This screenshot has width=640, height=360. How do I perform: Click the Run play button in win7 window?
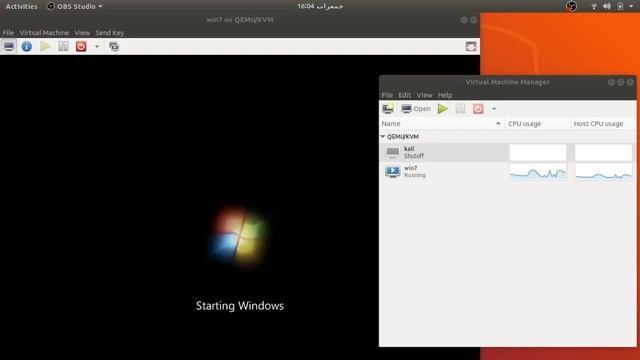[45, 47]
